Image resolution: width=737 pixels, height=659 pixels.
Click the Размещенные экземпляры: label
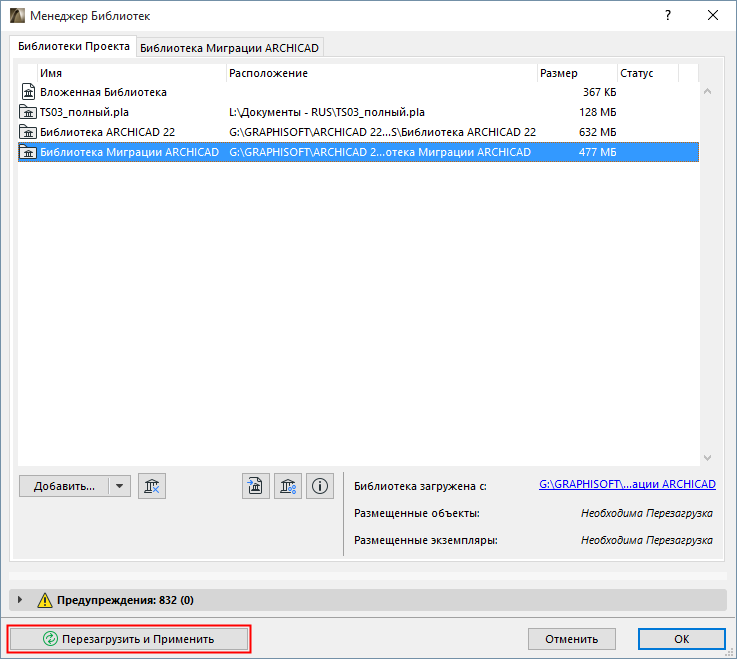[x=425, y=541]
